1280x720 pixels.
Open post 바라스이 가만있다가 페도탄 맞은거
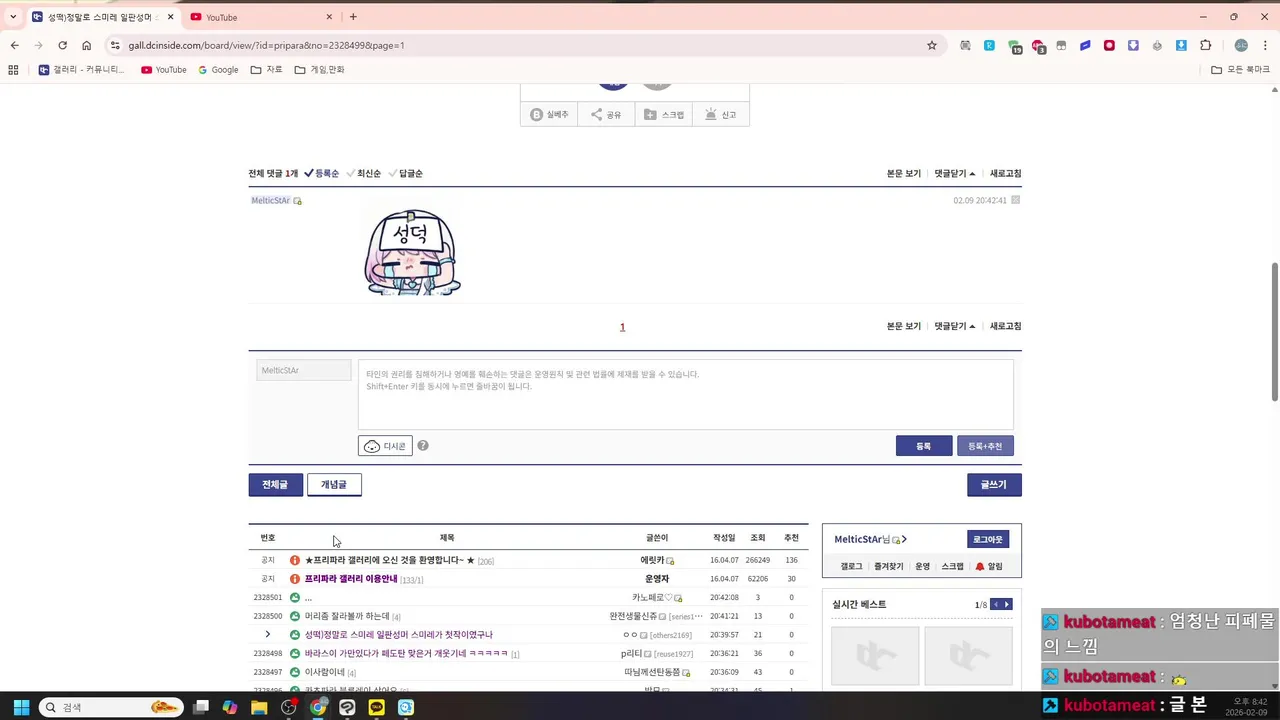(406, 653)
